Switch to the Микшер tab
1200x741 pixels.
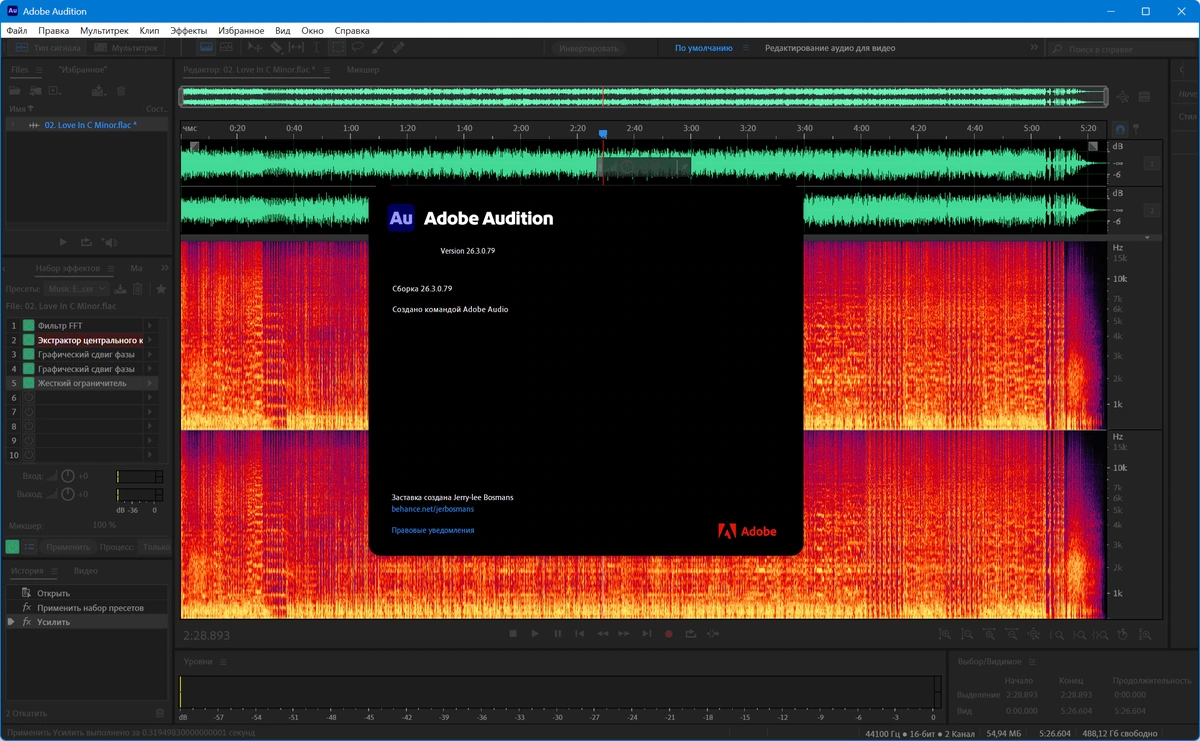pyautogui.click(x=363, y=70)
